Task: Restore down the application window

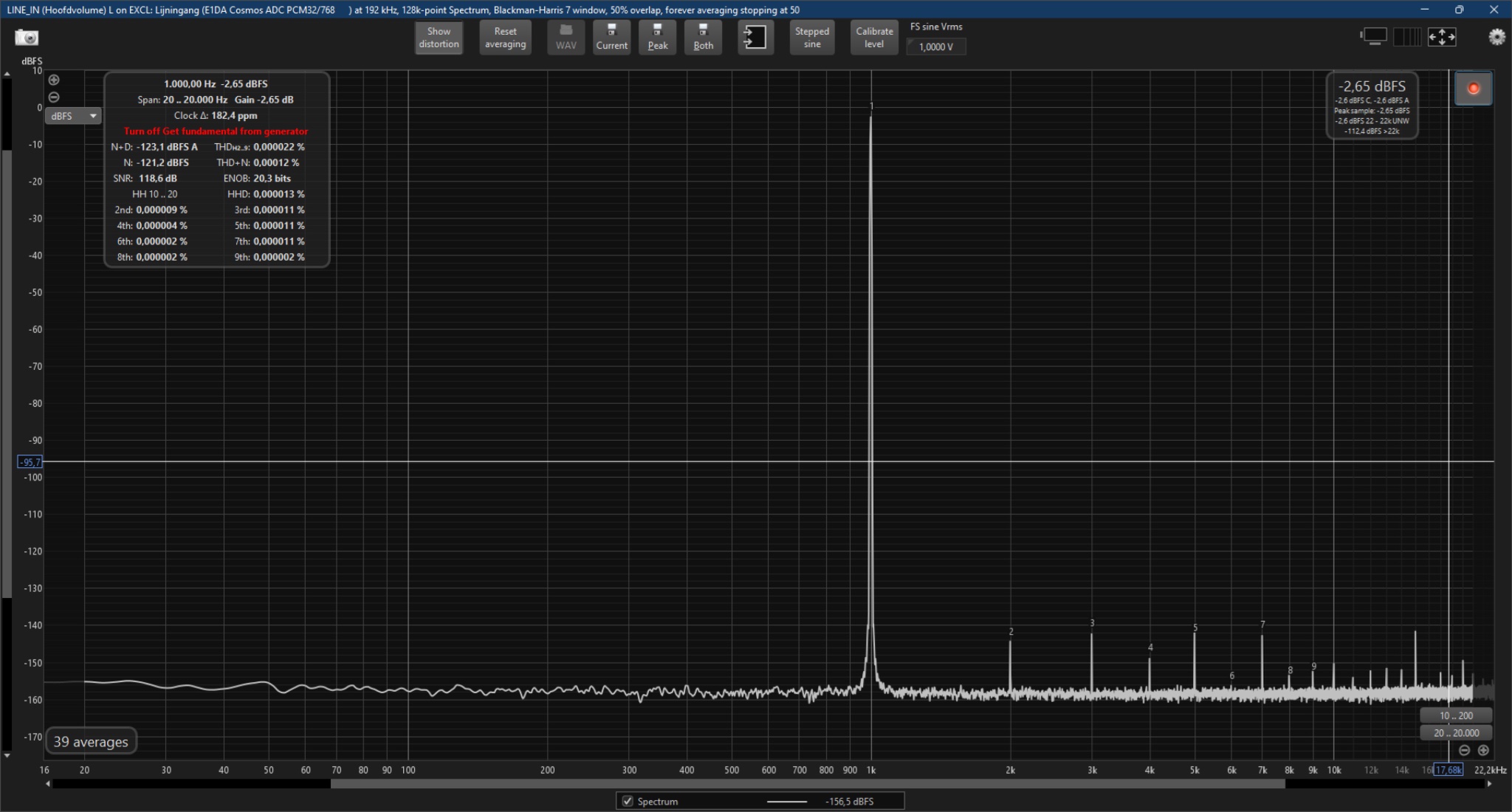Action: [1459, 10]
